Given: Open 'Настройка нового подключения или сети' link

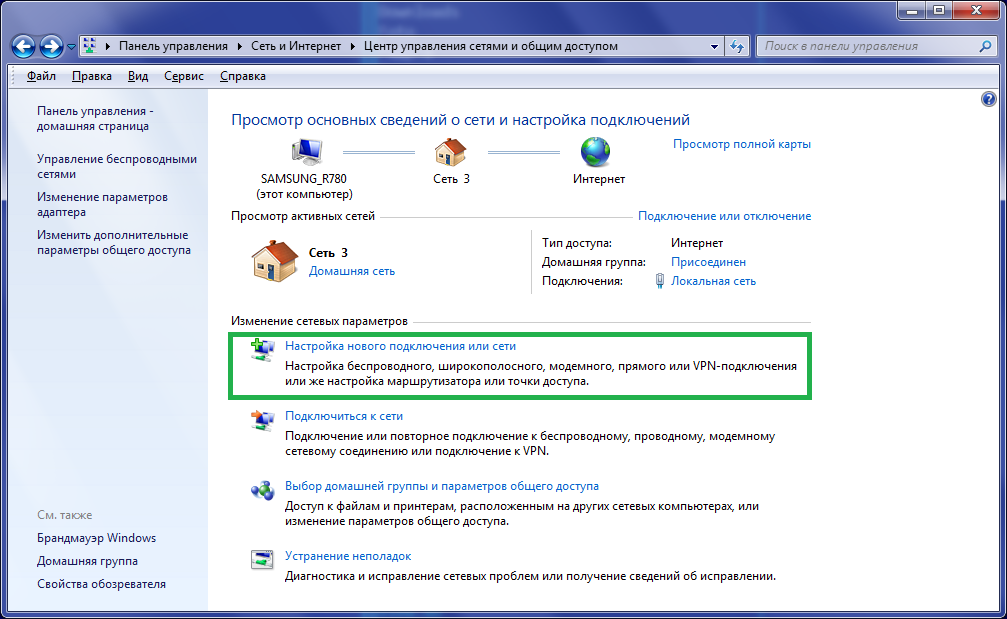Looking at the screenshot, I should point(401,345).
